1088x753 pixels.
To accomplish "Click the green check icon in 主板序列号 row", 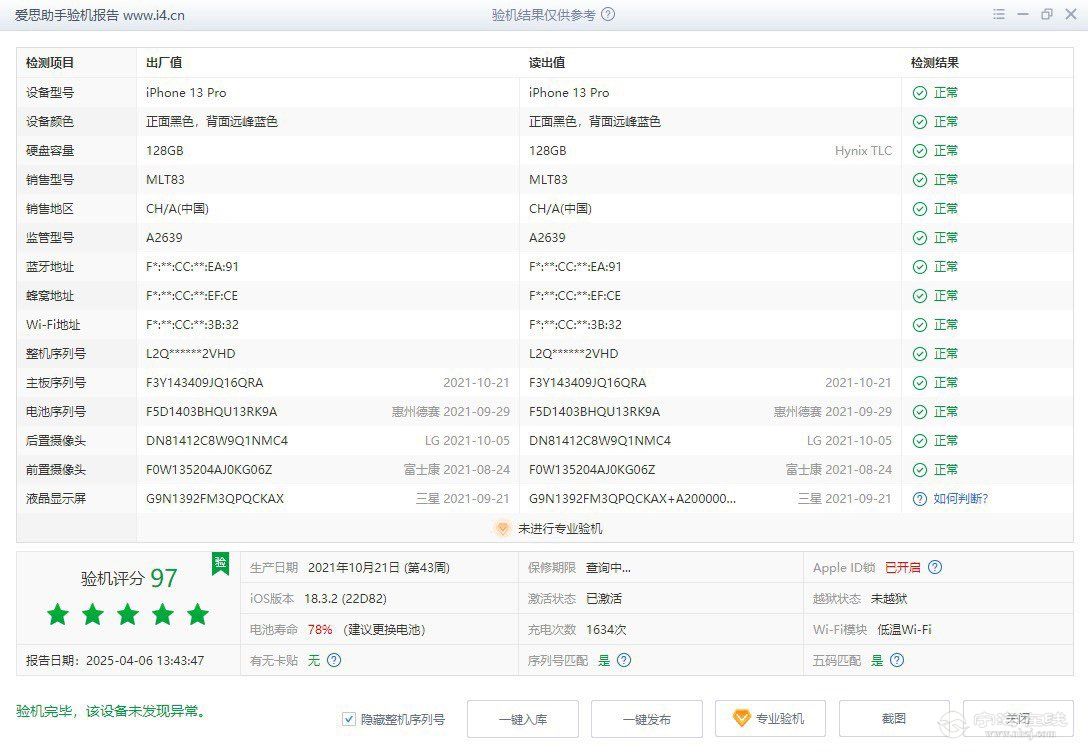I will [x=919, y=383].
